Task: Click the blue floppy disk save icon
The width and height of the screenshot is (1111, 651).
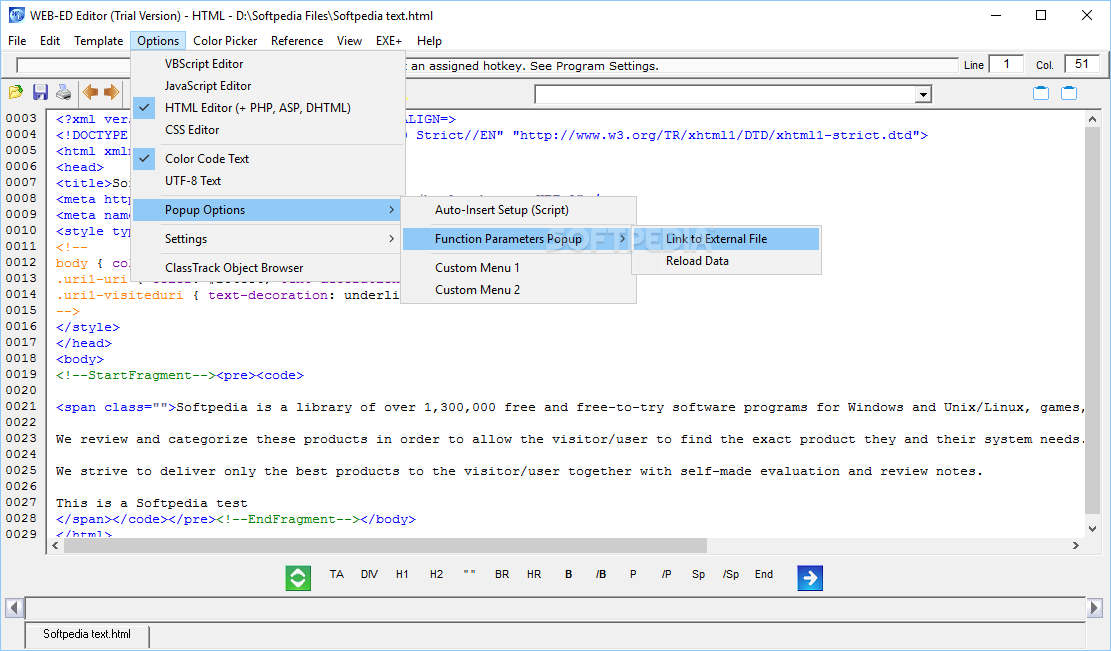Action: click(40, 92)
